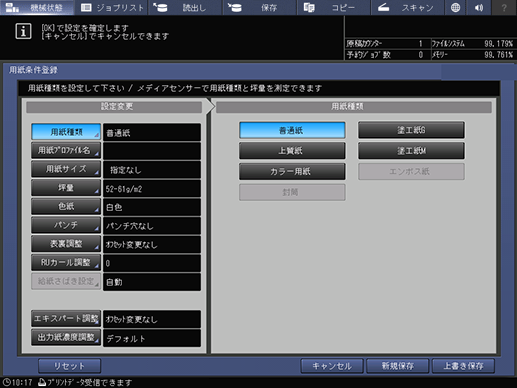Viewport: 517px width, 388px height.
Task: Select 塗工紙G coated paper type
Action: click(411, 130)
